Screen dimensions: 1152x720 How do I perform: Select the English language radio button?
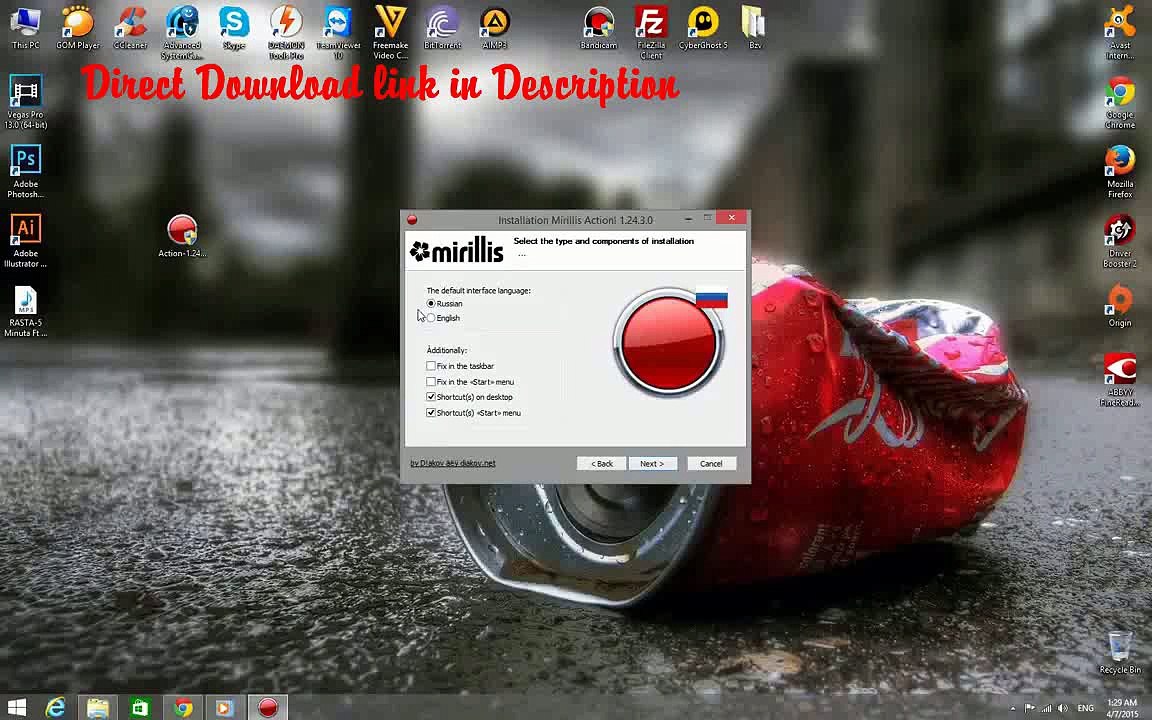pyautogui.click(x=431, y=318)
